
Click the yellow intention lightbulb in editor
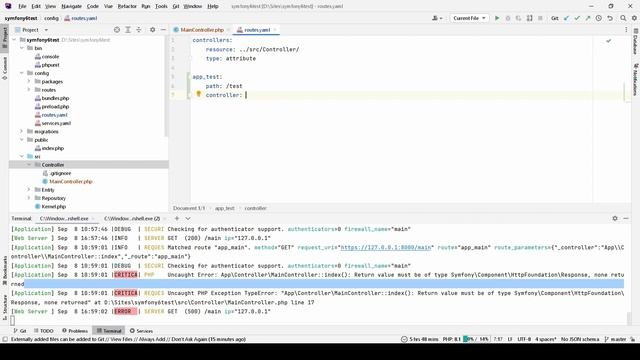pyautogui.click(x=198, y=94)
